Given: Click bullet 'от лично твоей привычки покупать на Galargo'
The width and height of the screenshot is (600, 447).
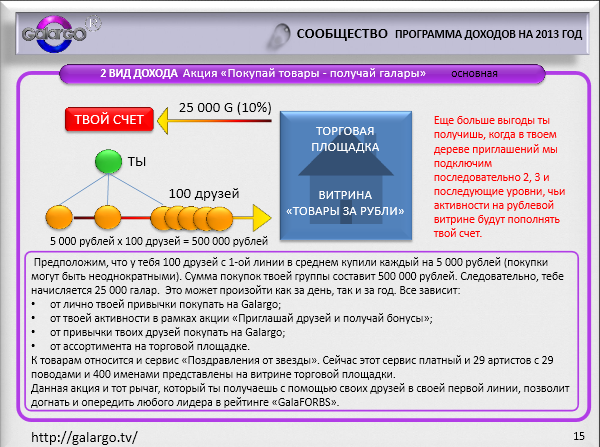Looking at the screenshot, I should tap(165, 304).
